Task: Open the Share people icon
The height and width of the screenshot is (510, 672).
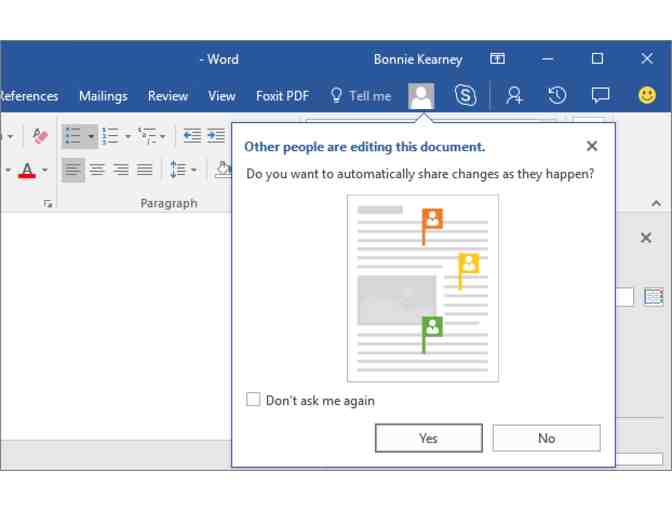Action: pos(514,96)
